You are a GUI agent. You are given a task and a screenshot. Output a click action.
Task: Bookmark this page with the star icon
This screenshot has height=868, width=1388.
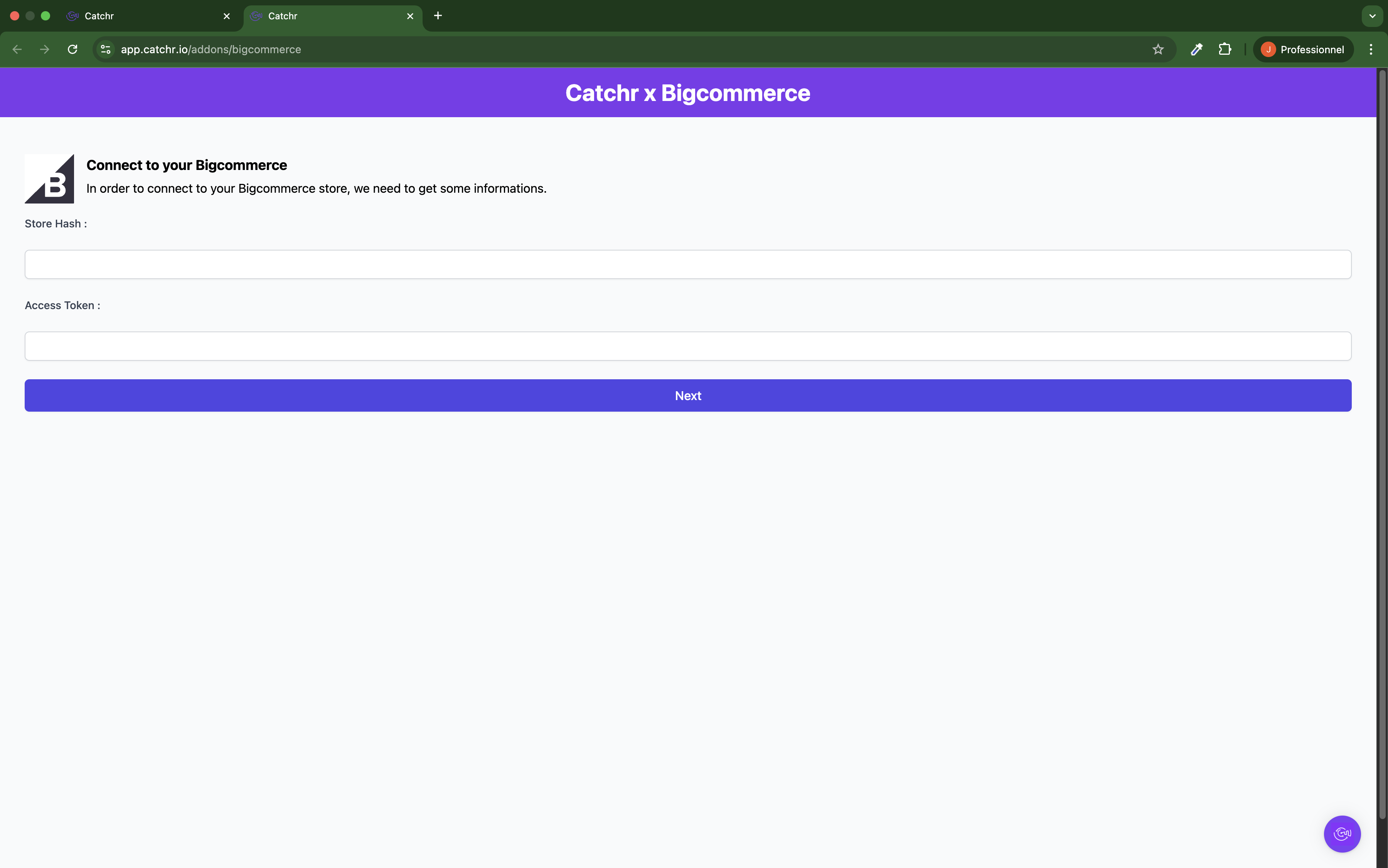click(1158, 49)
